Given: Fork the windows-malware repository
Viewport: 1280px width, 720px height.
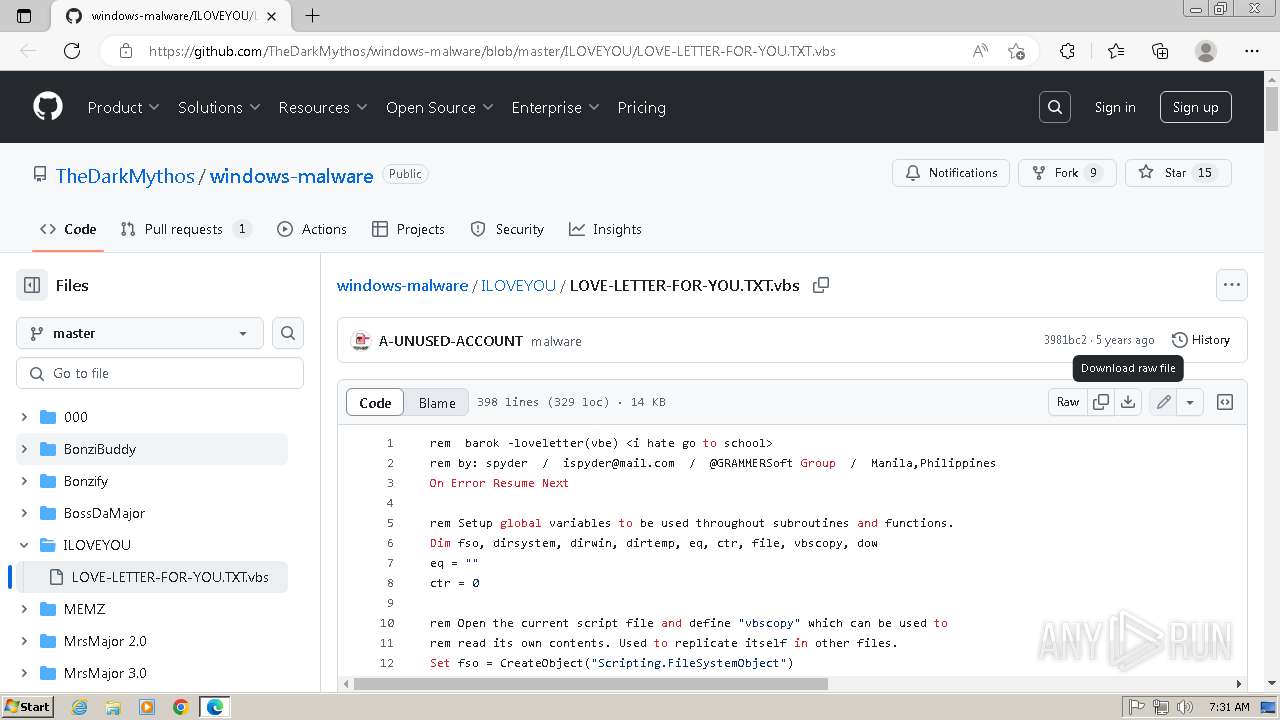Looking at the screenshot, I should point(1067,173).
